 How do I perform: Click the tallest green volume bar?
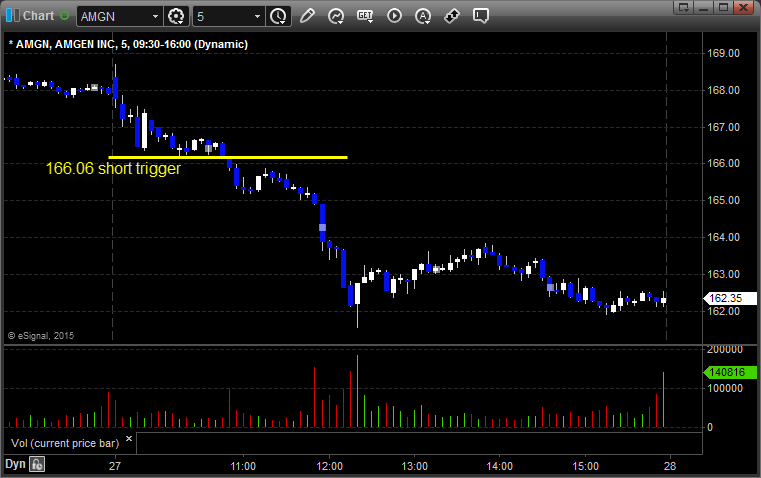pyautogui.click(x=357, y=391)
